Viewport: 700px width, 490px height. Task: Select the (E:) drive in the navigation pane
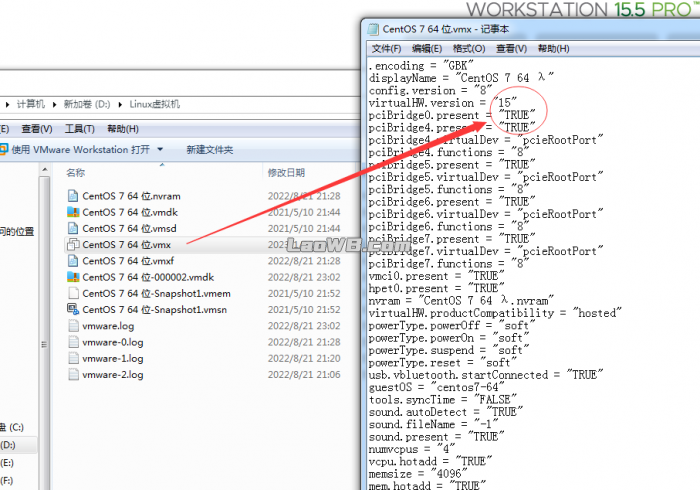(7, 463)
